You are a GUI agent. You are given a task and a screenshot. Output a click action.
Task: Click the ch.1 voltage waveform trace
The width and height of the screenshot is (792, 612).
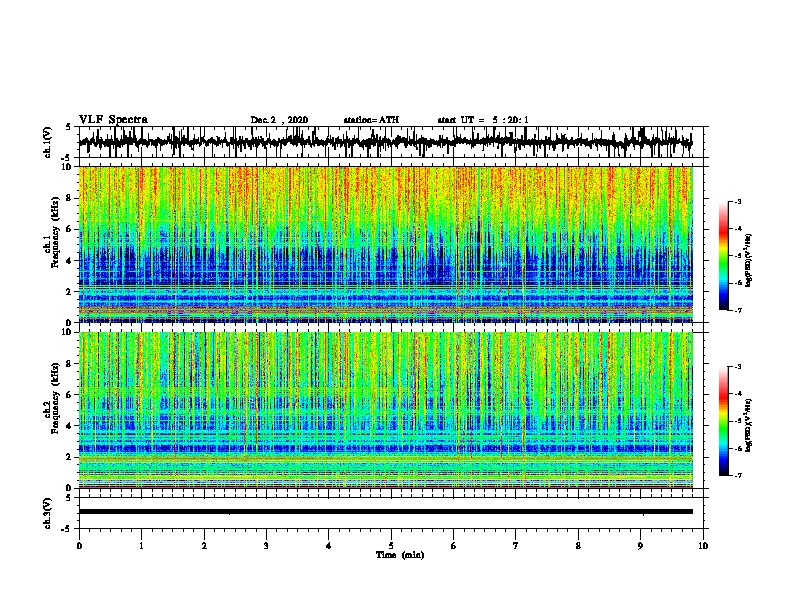[385, 142]
